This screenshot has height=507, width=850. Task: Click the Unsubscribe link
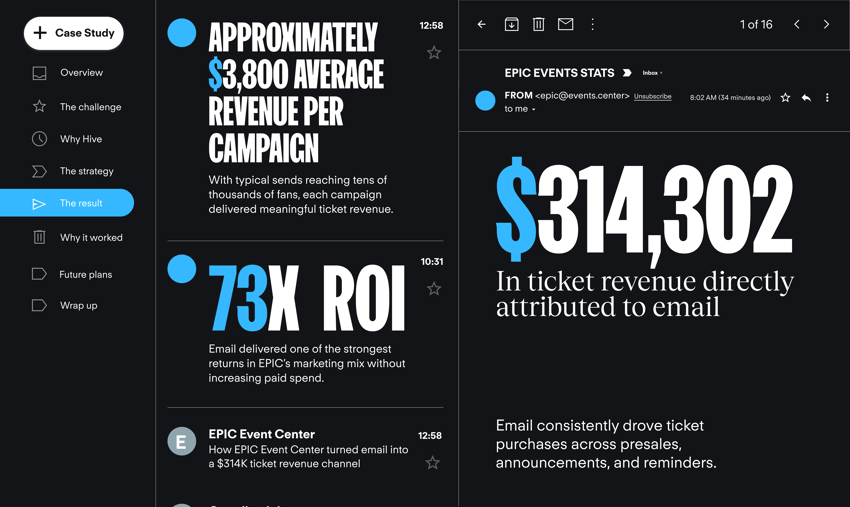coord(652,97)
